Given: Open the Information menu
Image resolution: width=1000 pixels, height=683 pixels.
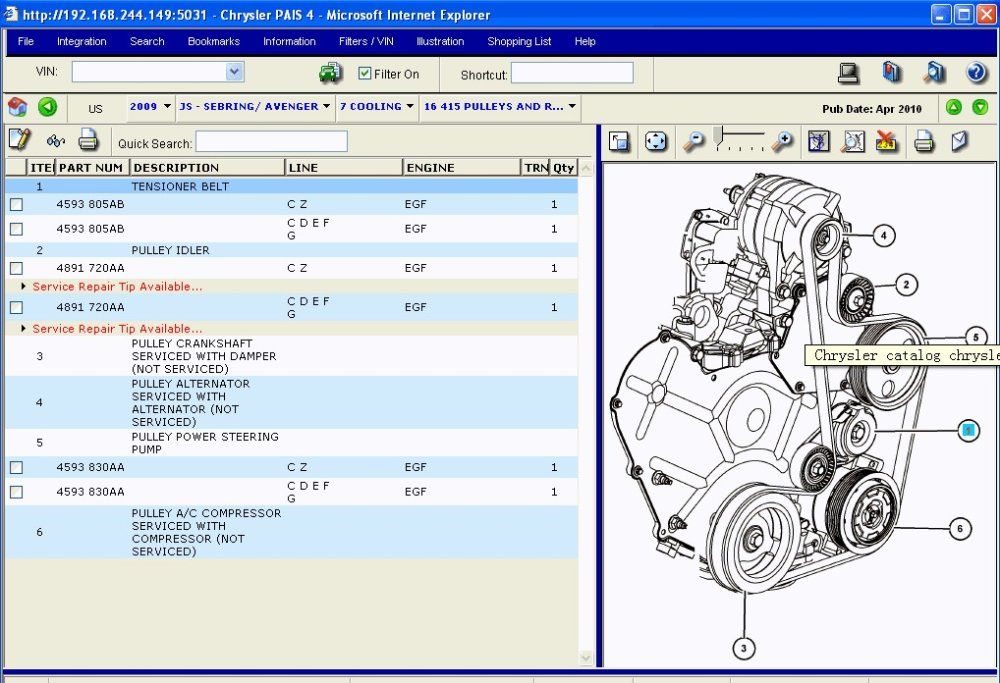Looking at the screenshot, I should click(290, 41).
